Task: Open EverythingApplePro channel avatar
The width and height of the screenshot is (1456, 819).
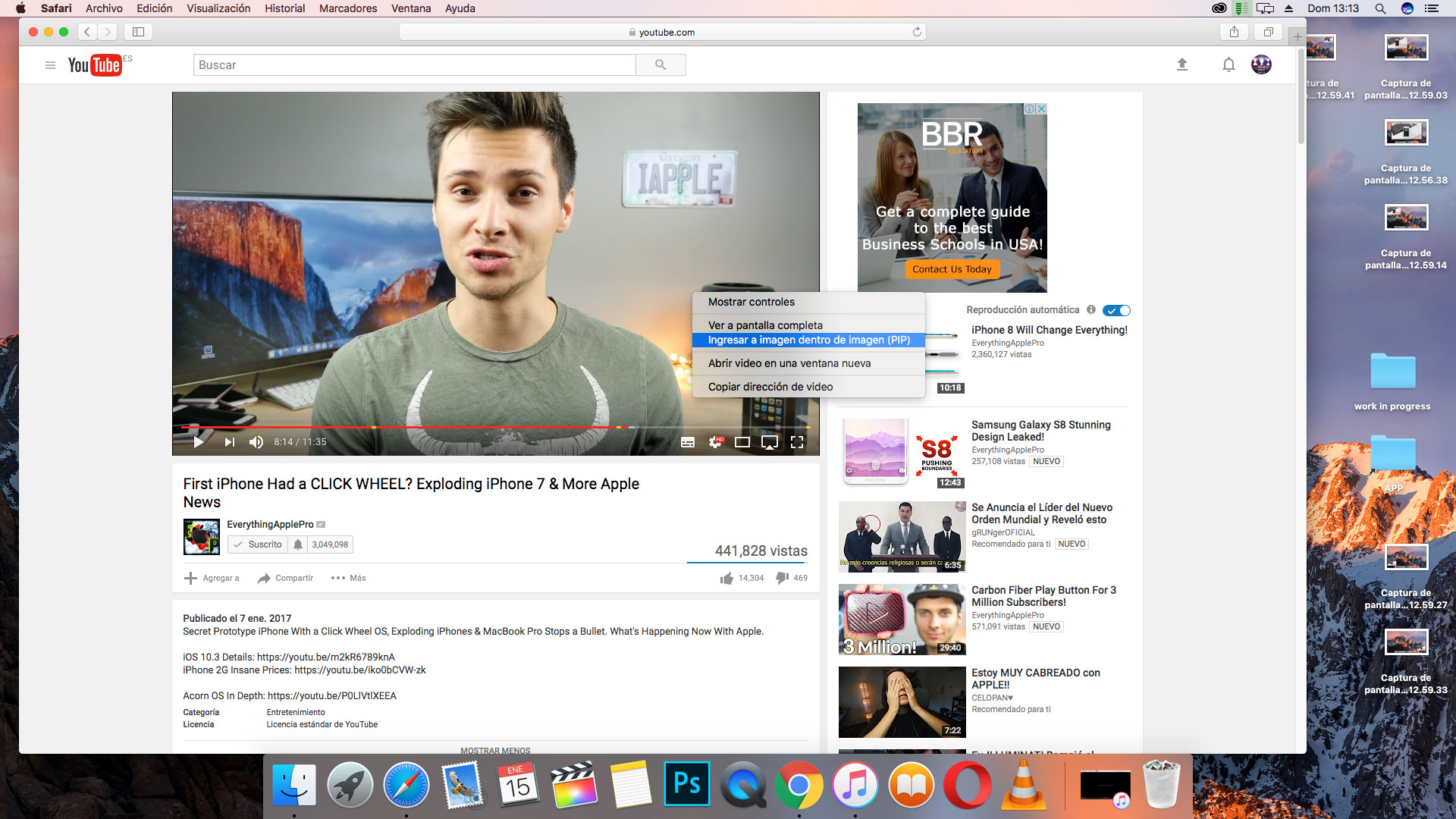Action: [x=202, y=537]
